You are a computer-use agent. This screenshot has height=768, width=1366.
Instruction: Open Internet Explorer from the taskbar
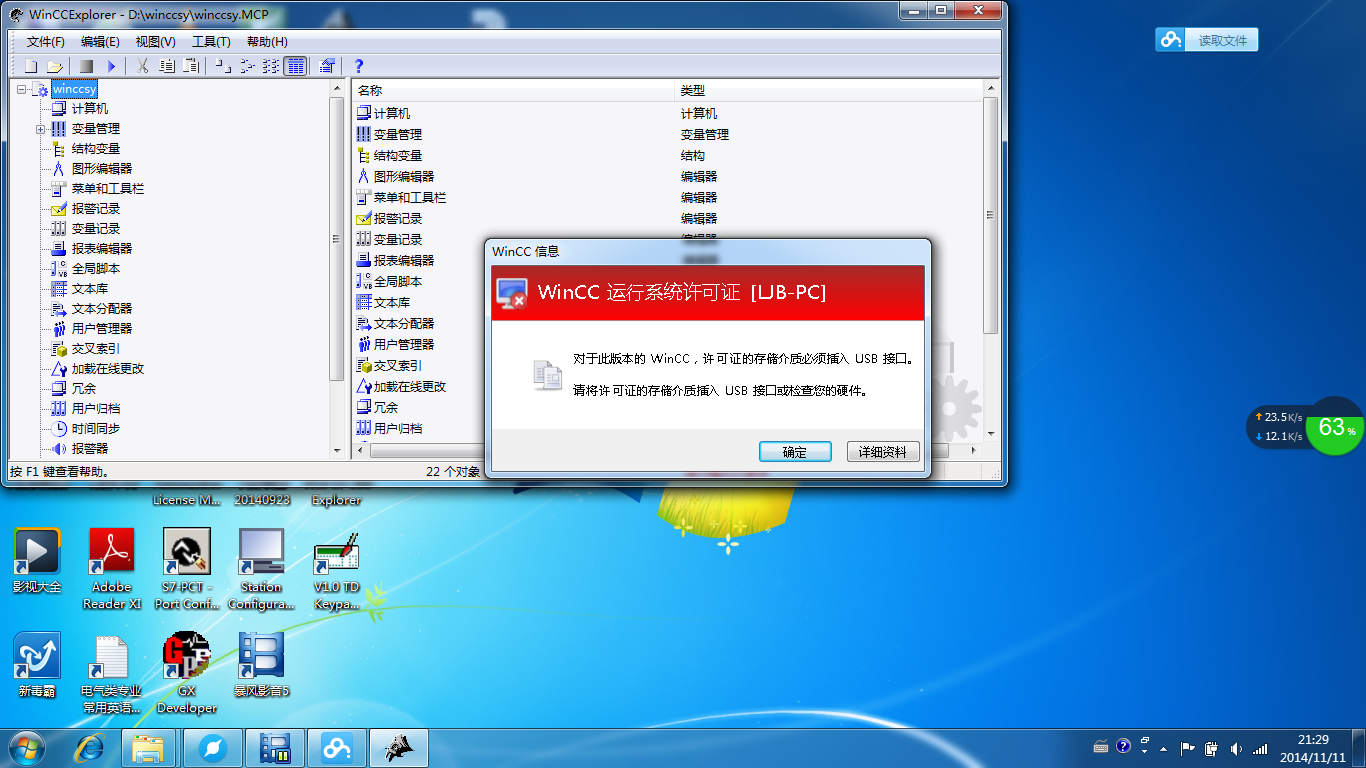pyautogui.click(x=91, y=748)
